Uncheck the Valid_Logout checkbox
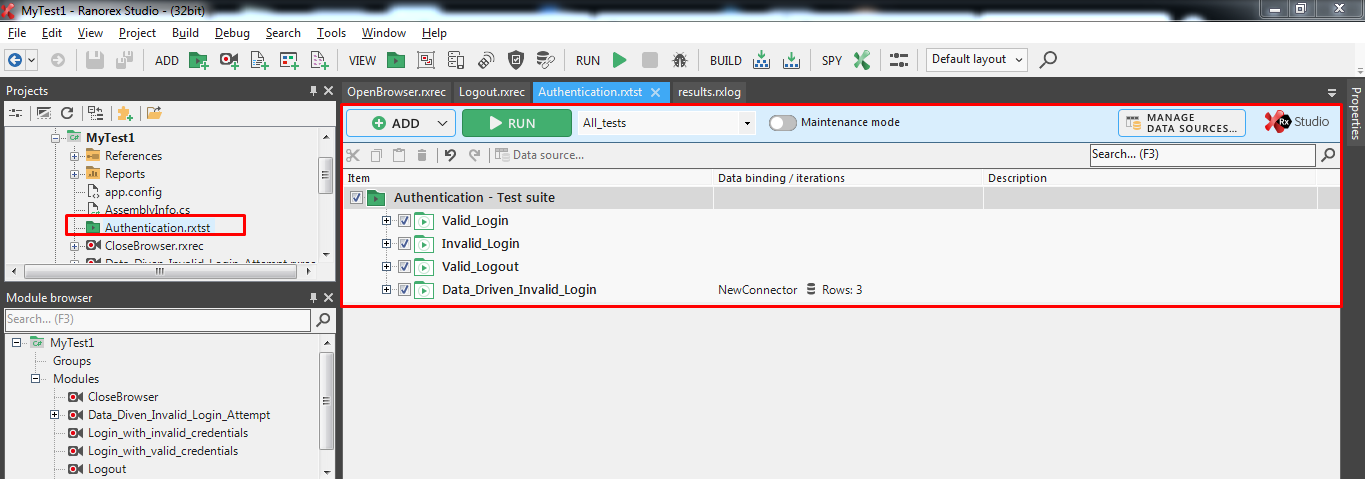This screenshot has width=1365, height=479. [404, 267]
